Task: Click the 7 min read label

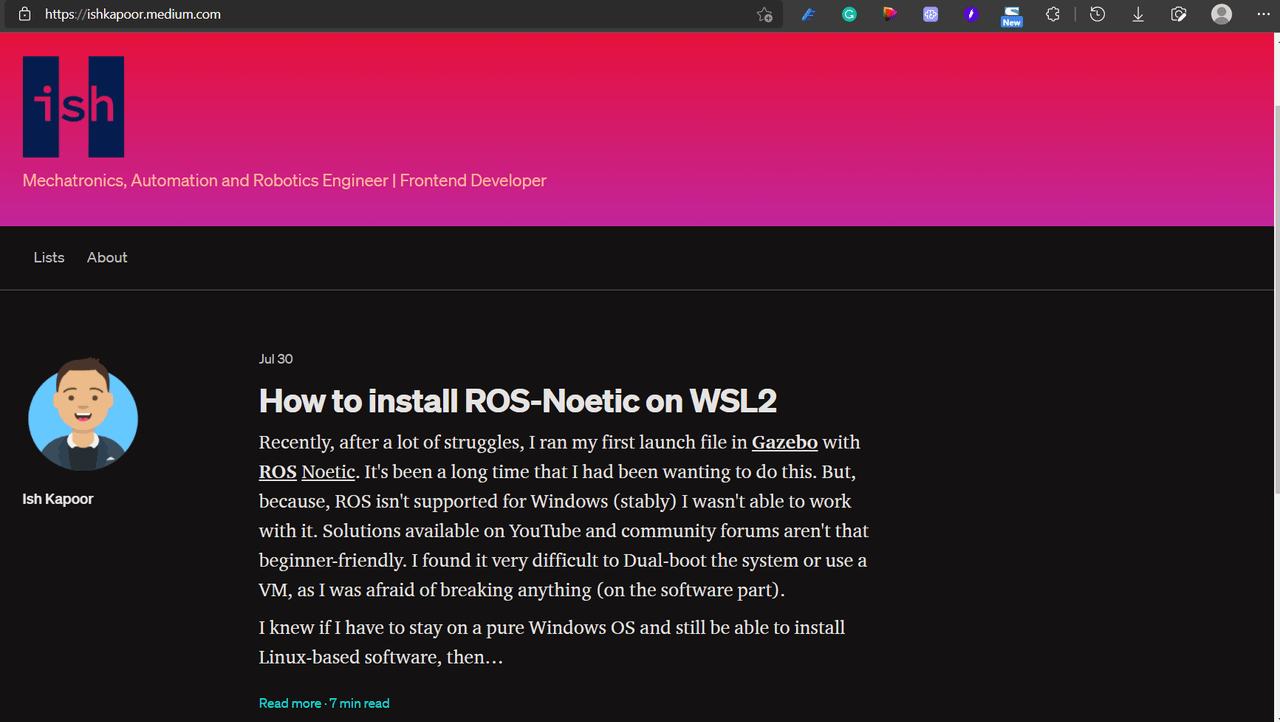Action: [360, 703]
